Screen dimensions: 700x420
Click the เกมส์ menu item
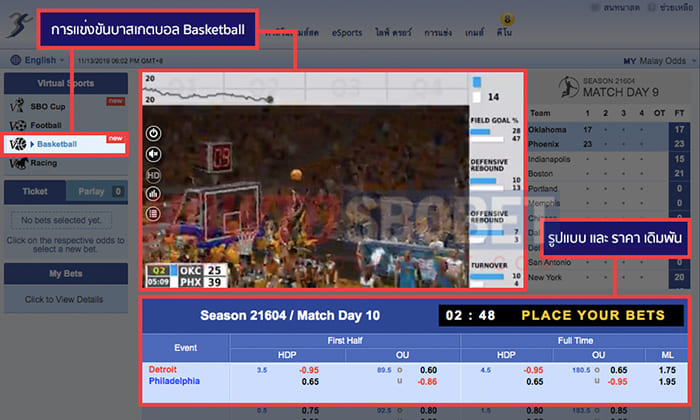(474, 33)
